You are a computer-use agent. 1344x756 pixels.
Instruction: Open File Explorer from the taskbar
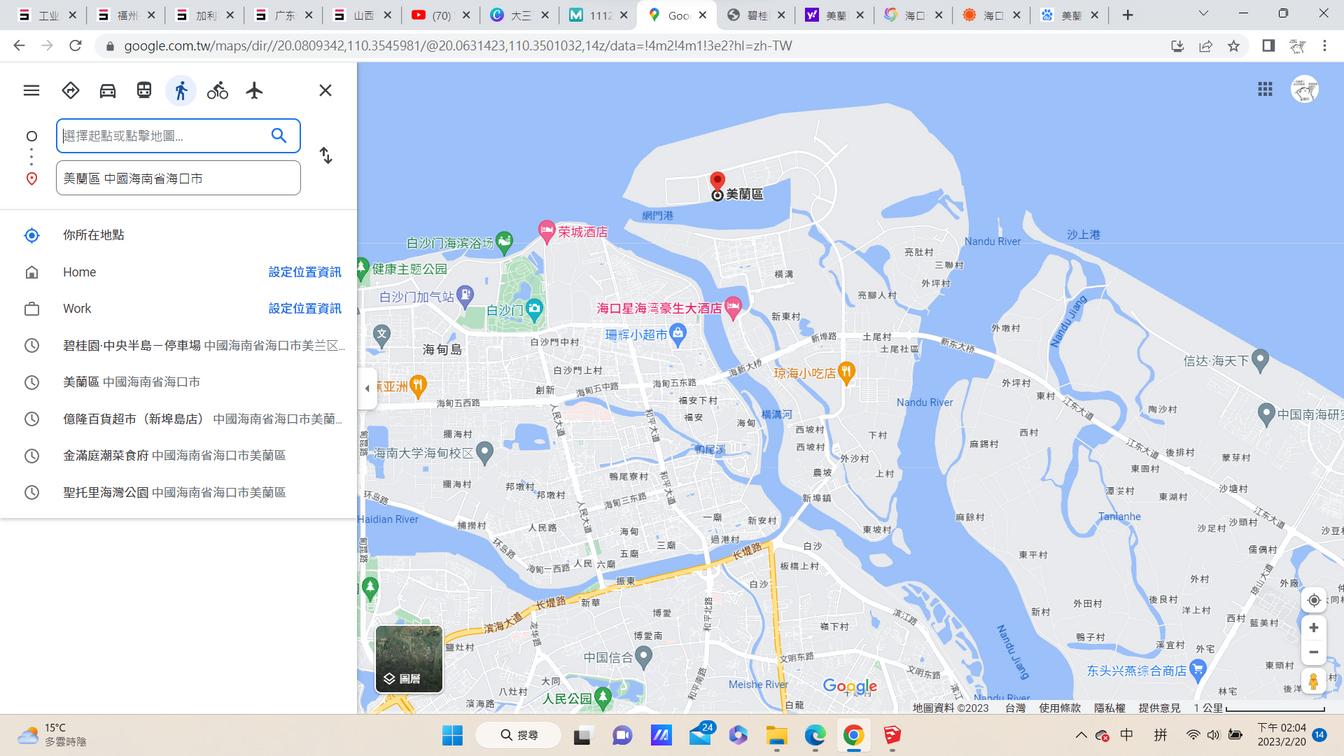(777, 735)
